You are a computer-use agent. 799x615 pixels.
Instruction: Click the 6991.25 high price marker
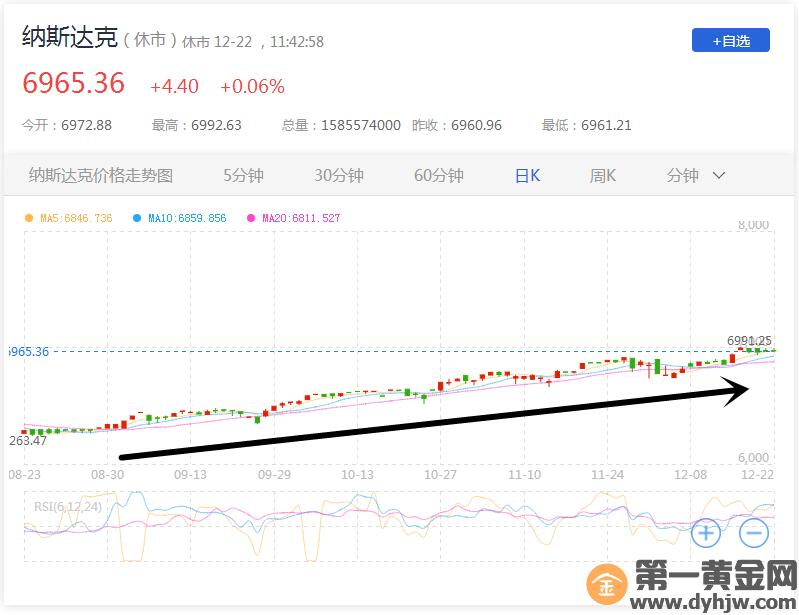[x=748, y=340]
